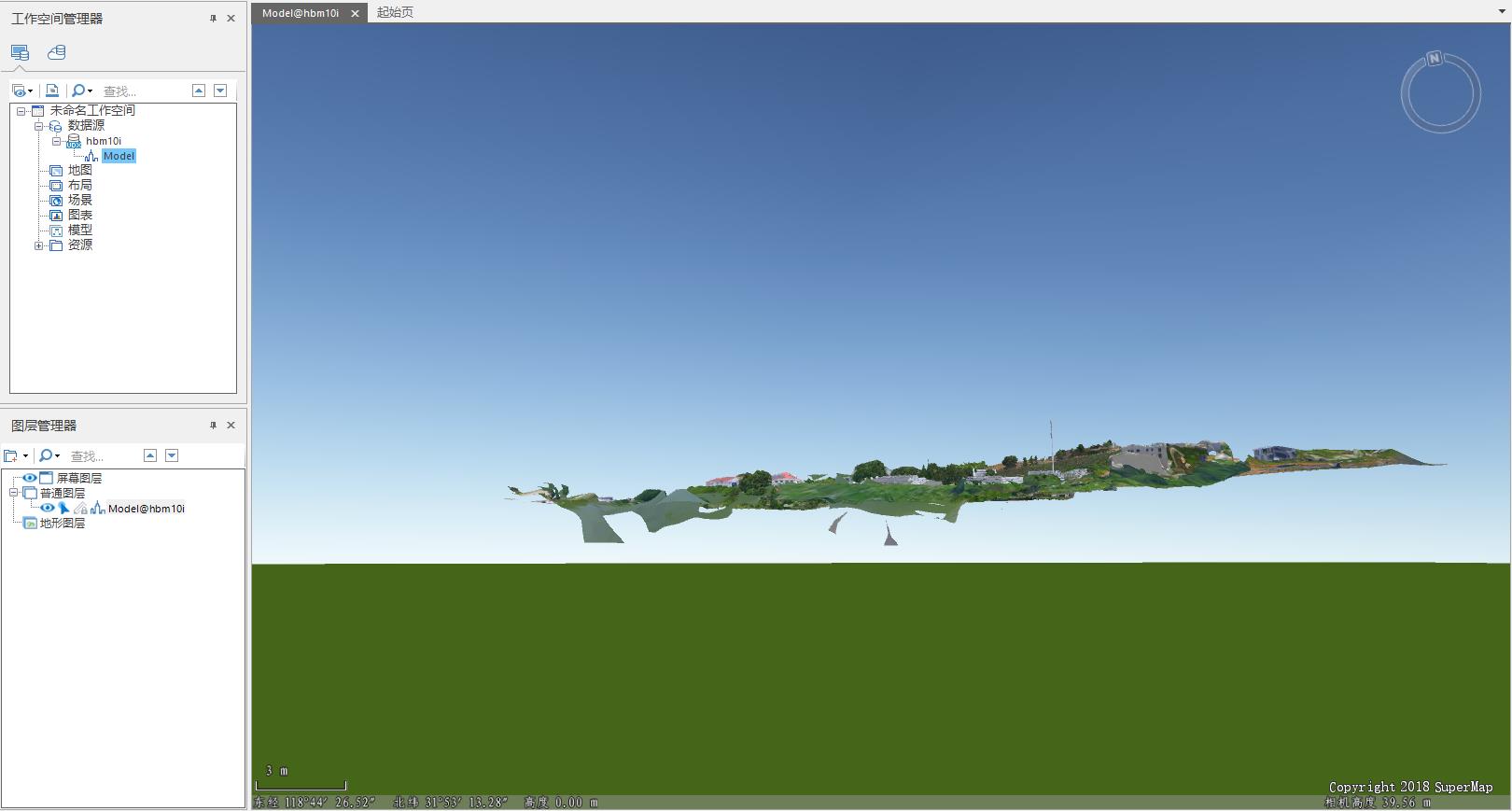Expand the 资源 node
Viewport: 1512px width, 811px height.
click(38, 245)
